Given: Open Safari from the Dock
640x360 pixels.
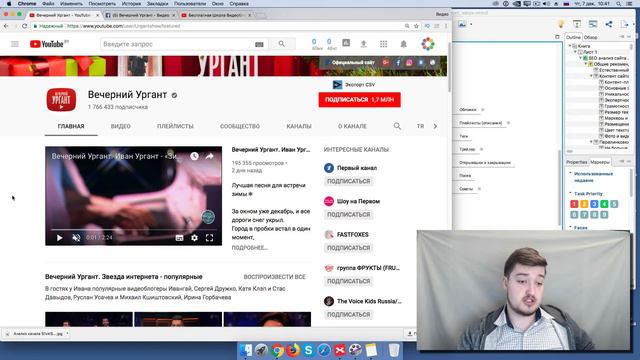Looking at the screenshot, I should click(324, 350).
